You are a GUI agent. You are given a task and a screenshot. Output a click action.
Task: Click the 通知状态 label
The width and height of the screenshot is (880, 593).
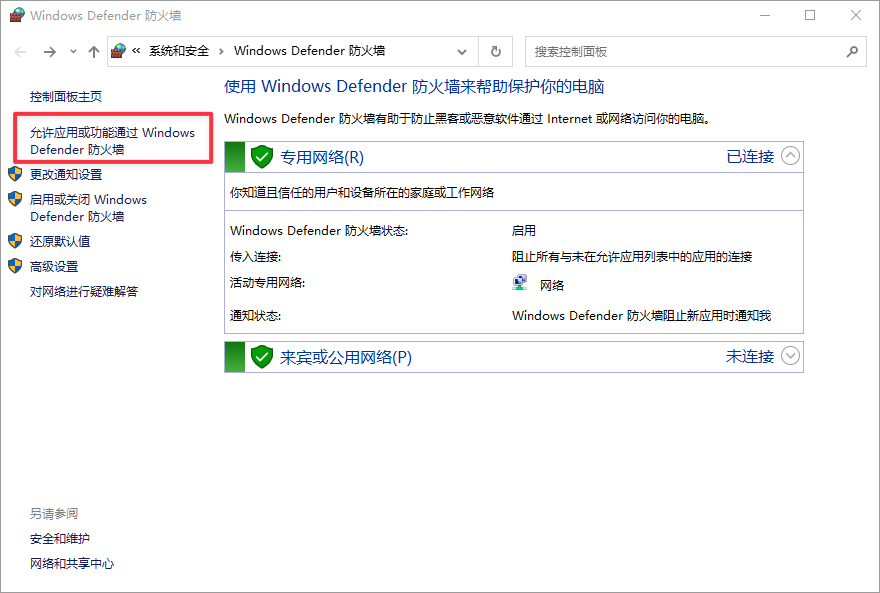[255, 316]
